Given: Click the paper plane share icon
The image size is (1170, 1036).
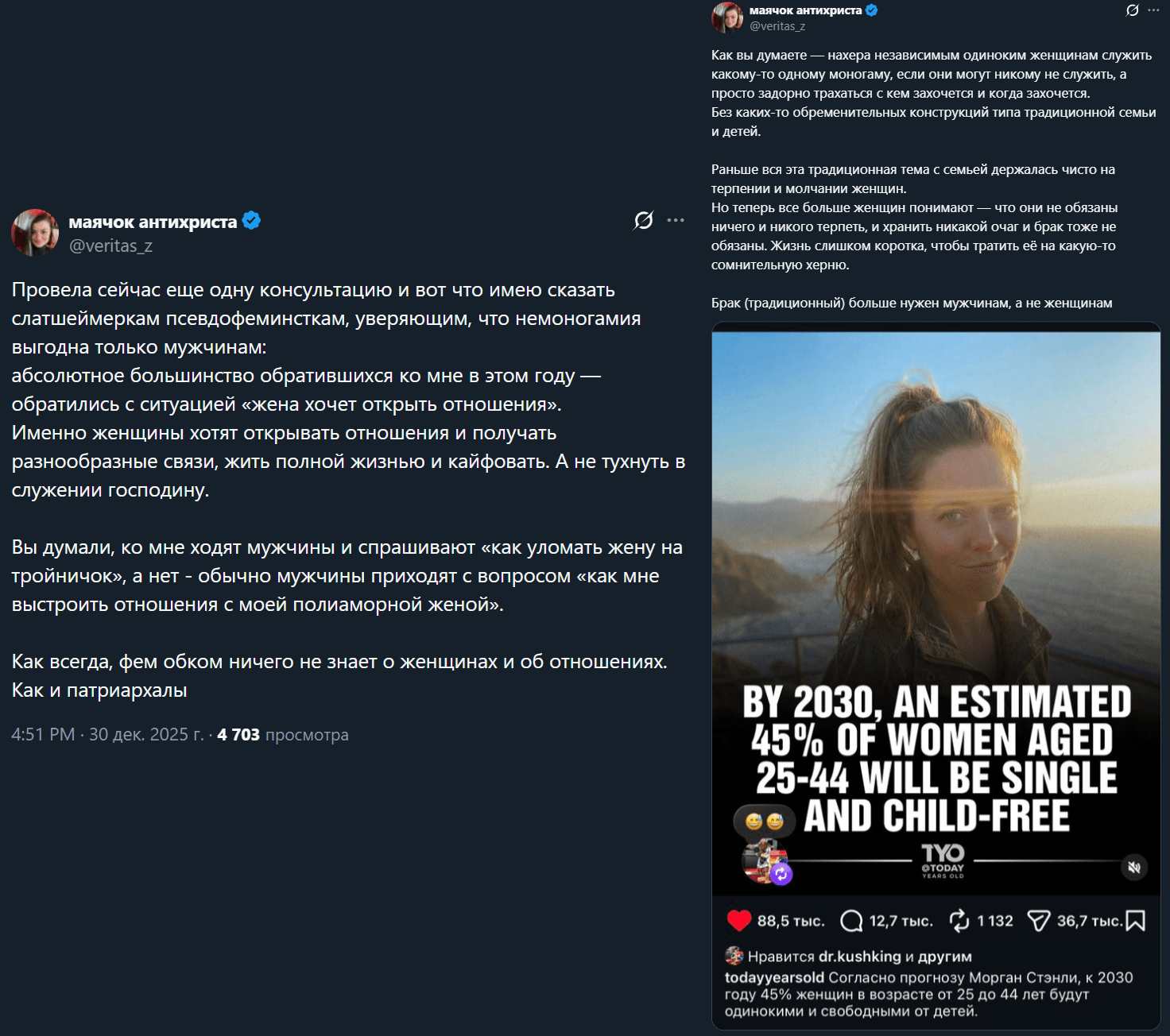Looking at the screenshot, I should [x=1038, y=921].
